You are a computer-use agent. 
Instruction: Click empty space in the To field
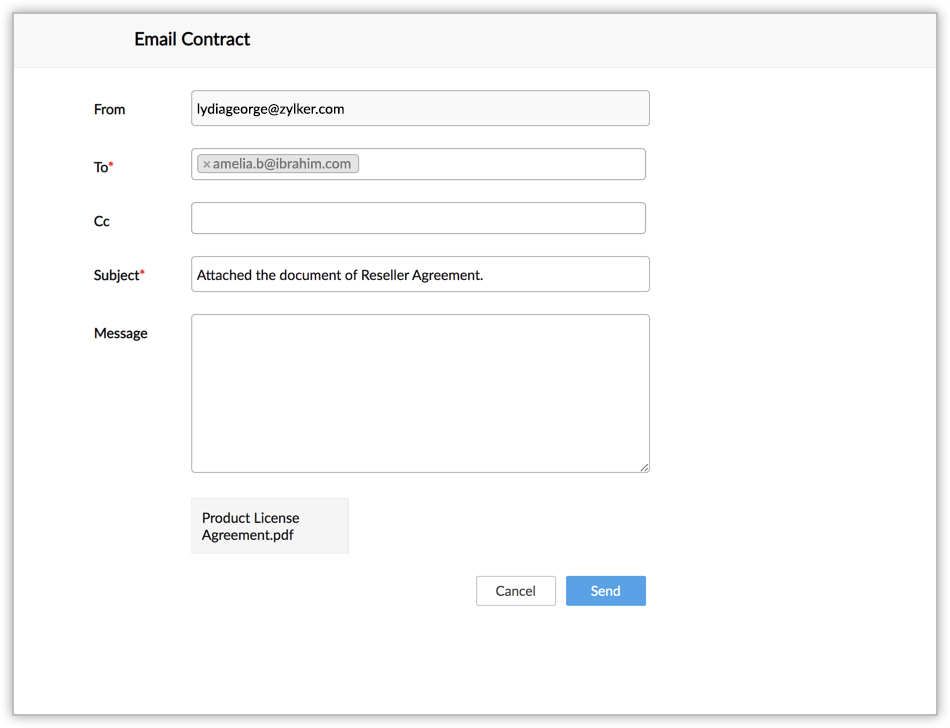click(500, 164)
